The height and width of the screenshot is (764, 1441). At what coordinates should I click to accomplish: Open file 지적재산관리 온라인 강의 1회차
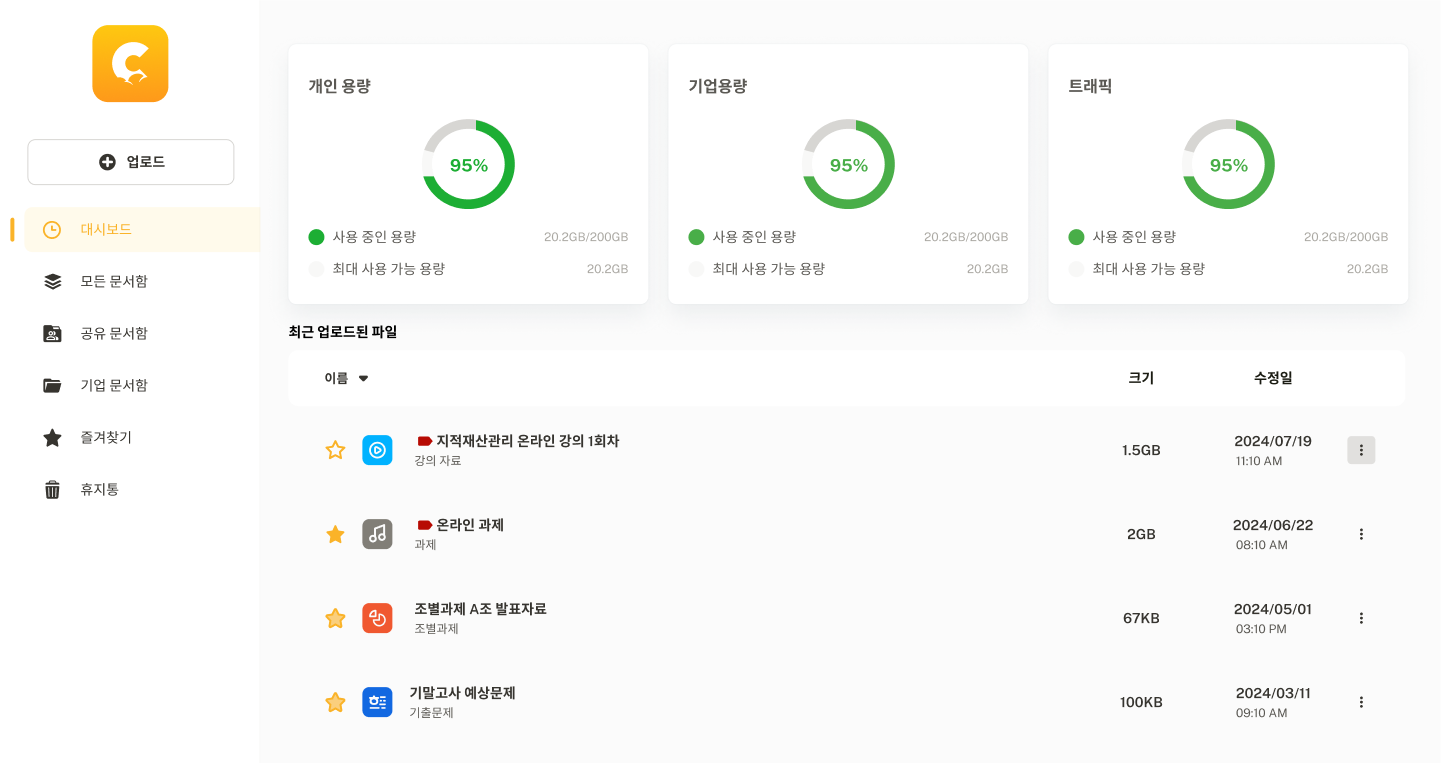click(527, 441)
